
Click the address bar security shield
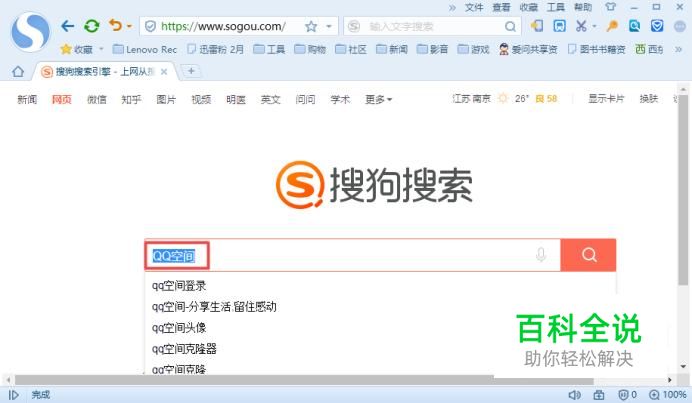tap(150, 26)
